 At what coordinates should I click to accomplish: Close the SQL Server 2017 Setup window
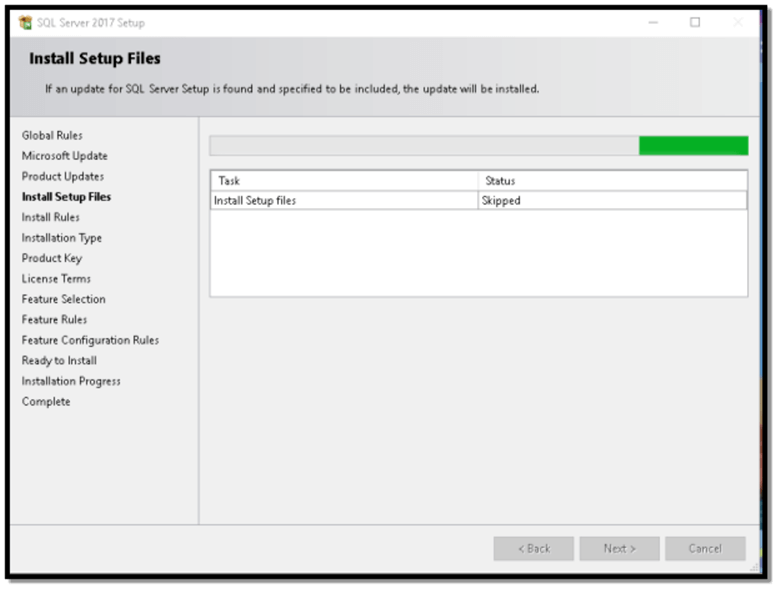point(738,22)
